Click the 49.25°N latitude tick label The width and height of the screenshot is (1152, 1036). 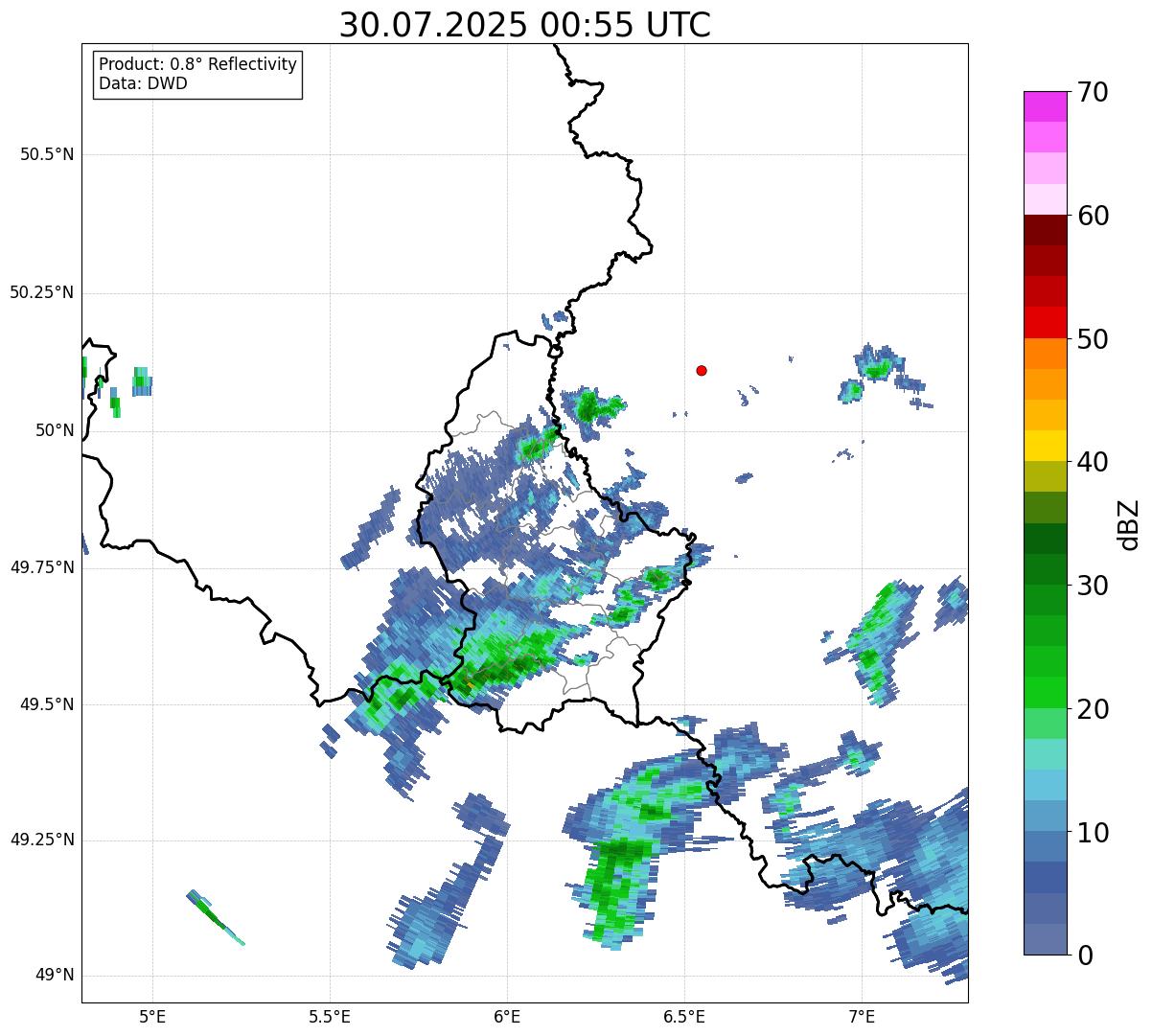(x=42, y=840)
